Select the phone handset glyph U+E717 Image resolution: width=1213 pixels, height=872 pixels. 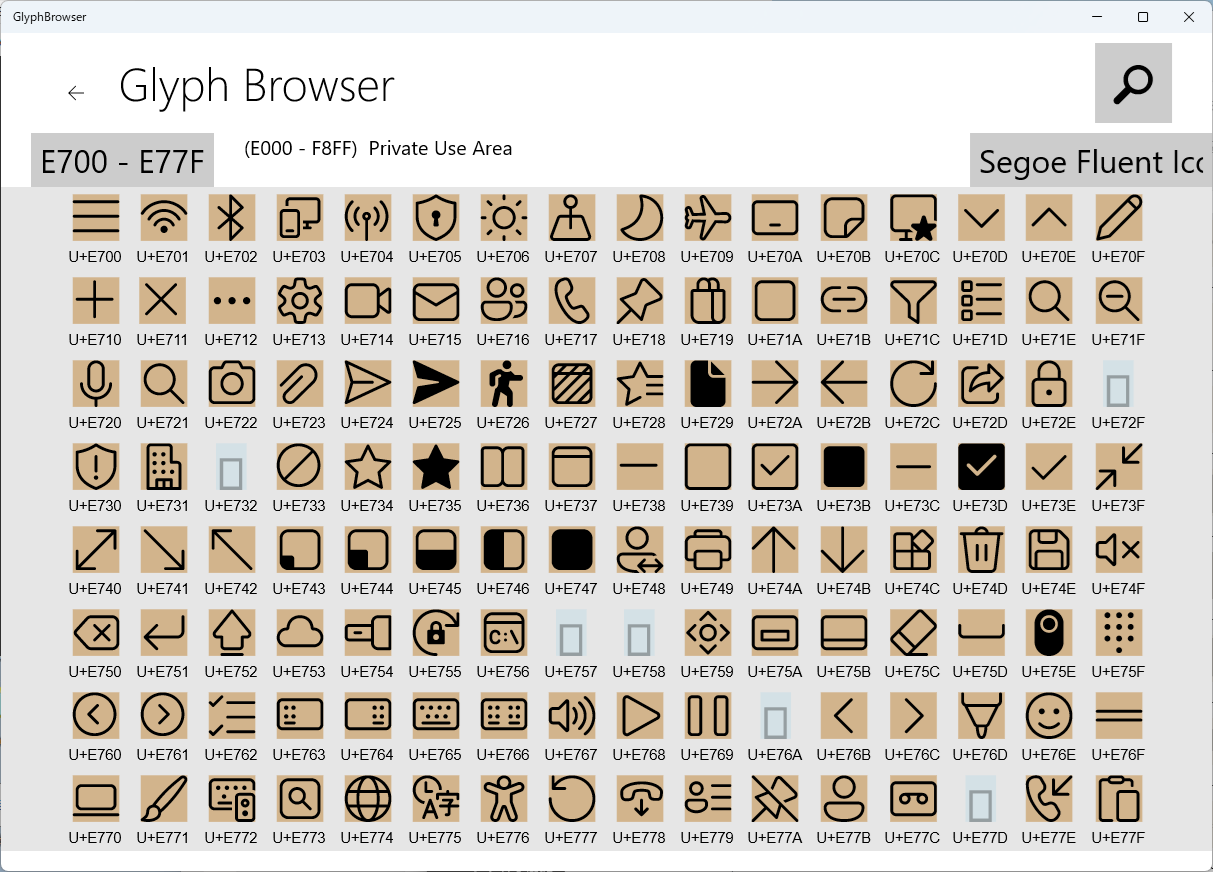pyautogui.click(x=572, y=301)
